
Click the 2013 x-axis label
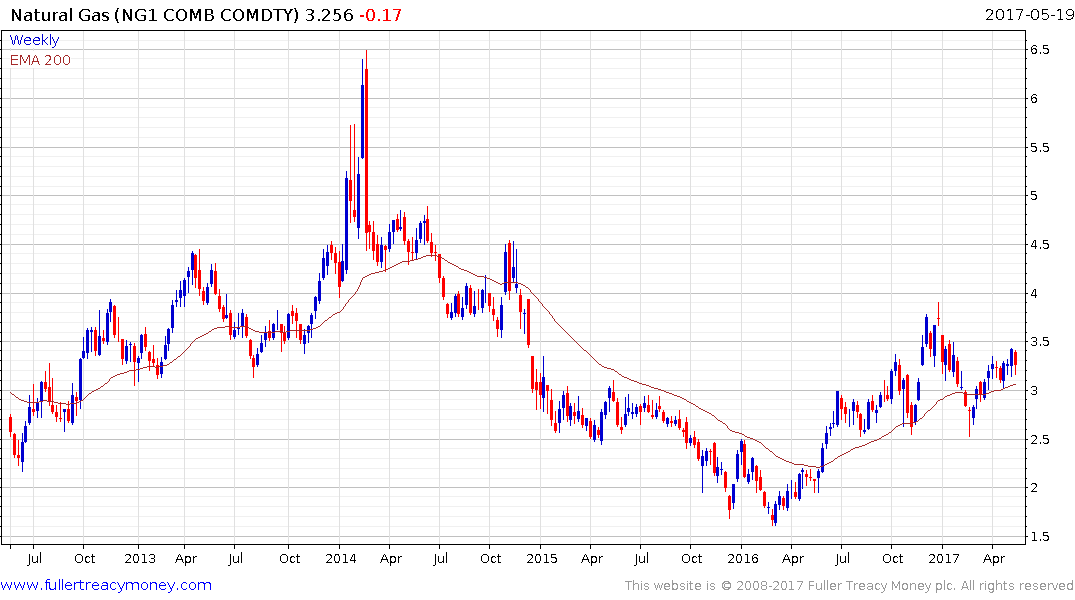click(x=140, y=558)
